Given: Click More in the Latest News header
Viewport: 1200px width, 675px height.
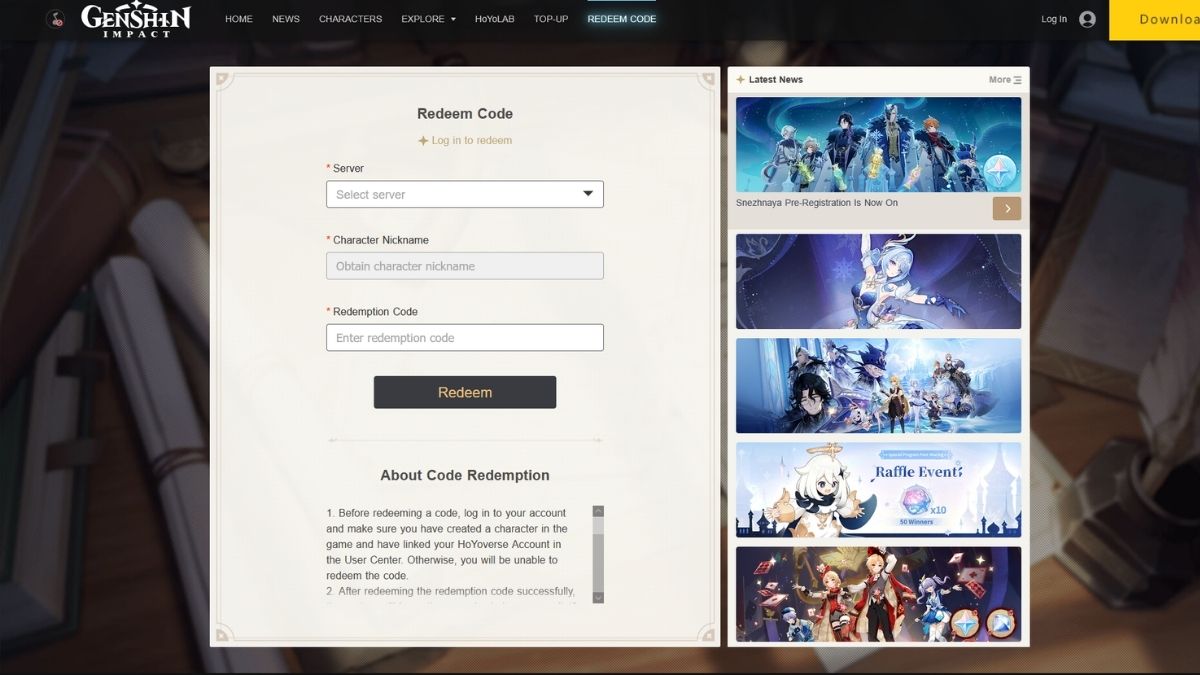Looking at the screenshot, I should pos(1000,80).
